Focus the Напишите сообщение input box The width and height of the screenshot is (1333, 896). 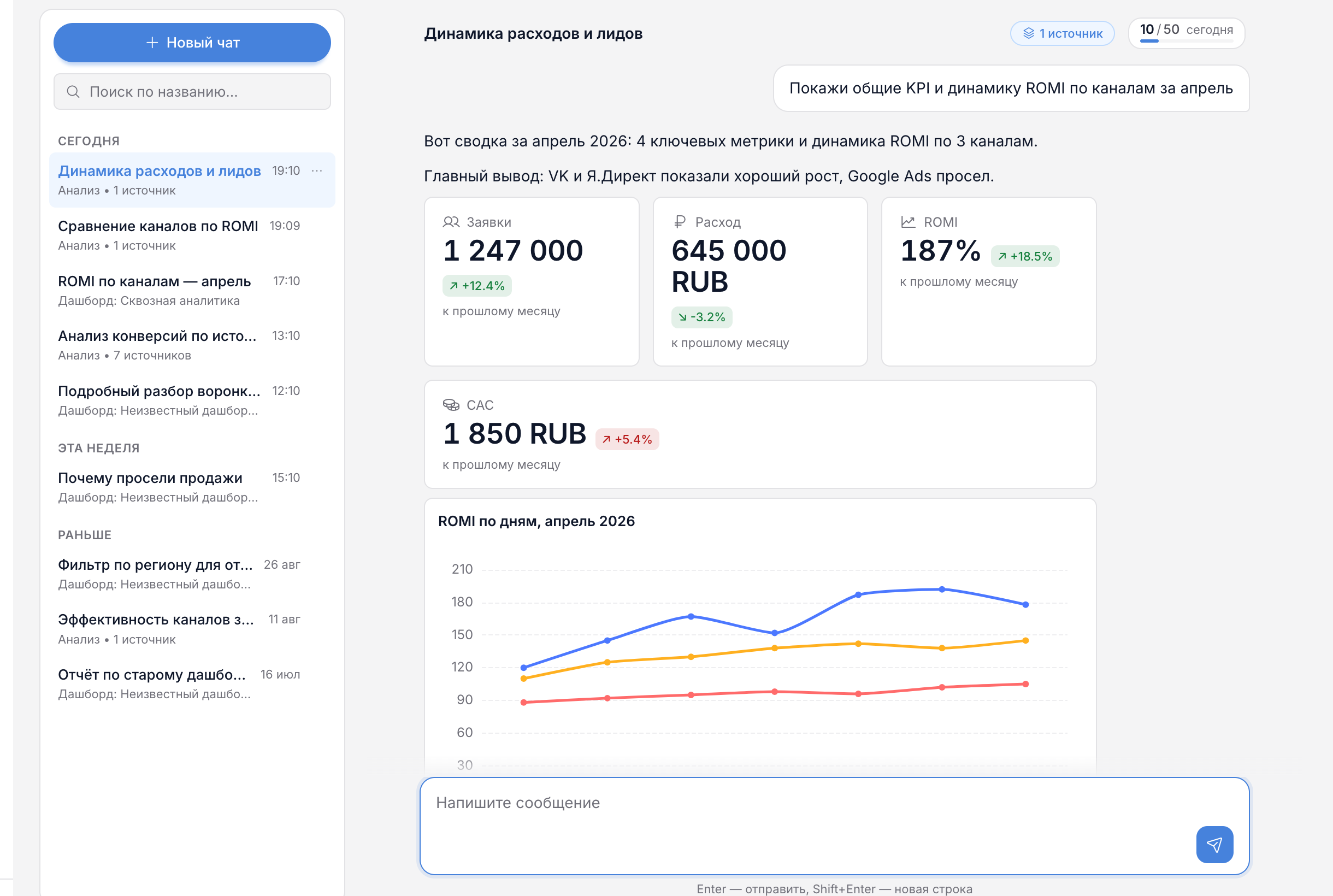pos(834,826)
